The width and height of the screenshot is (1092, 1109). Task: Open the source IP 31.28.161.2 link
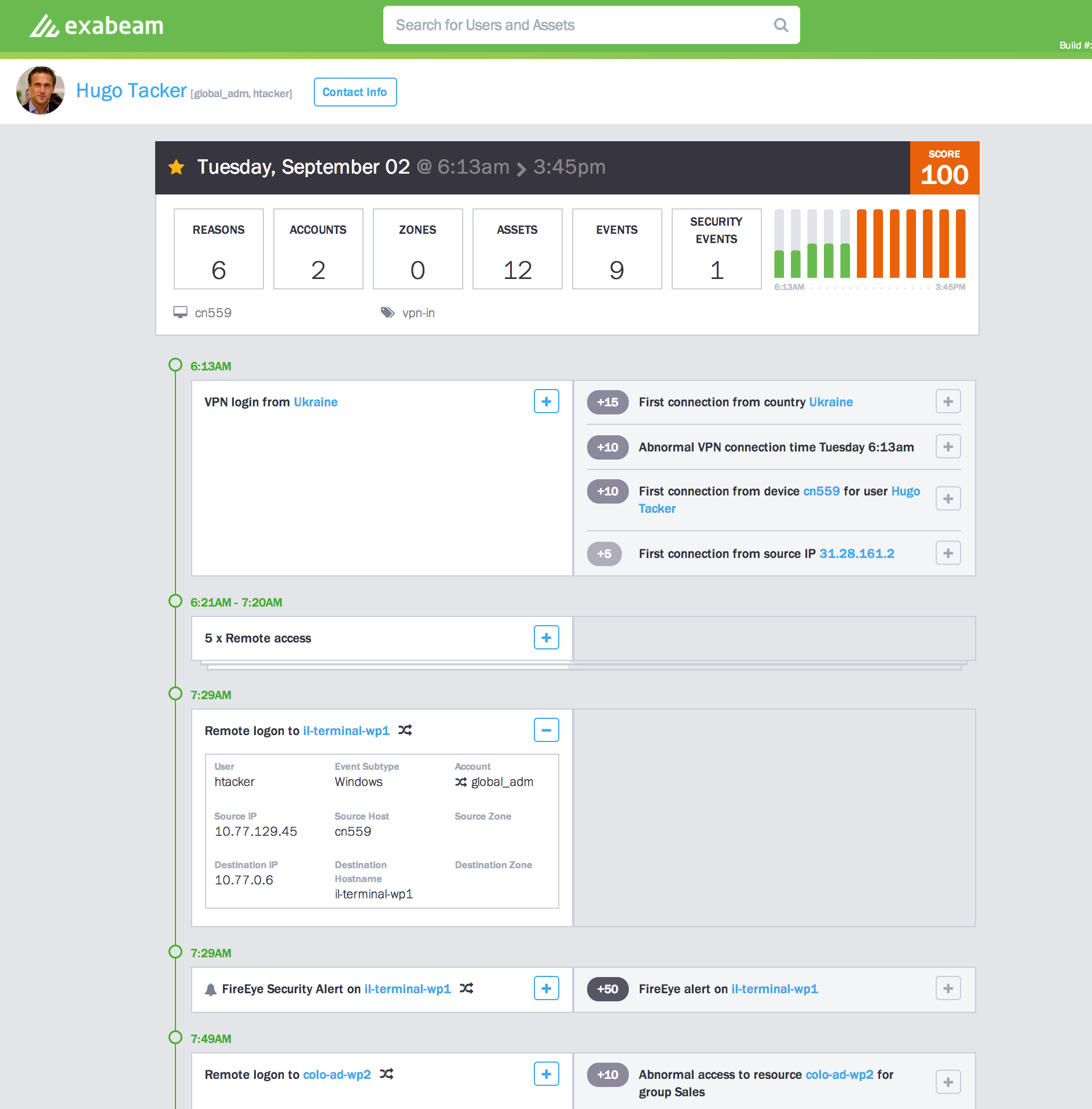856,554
